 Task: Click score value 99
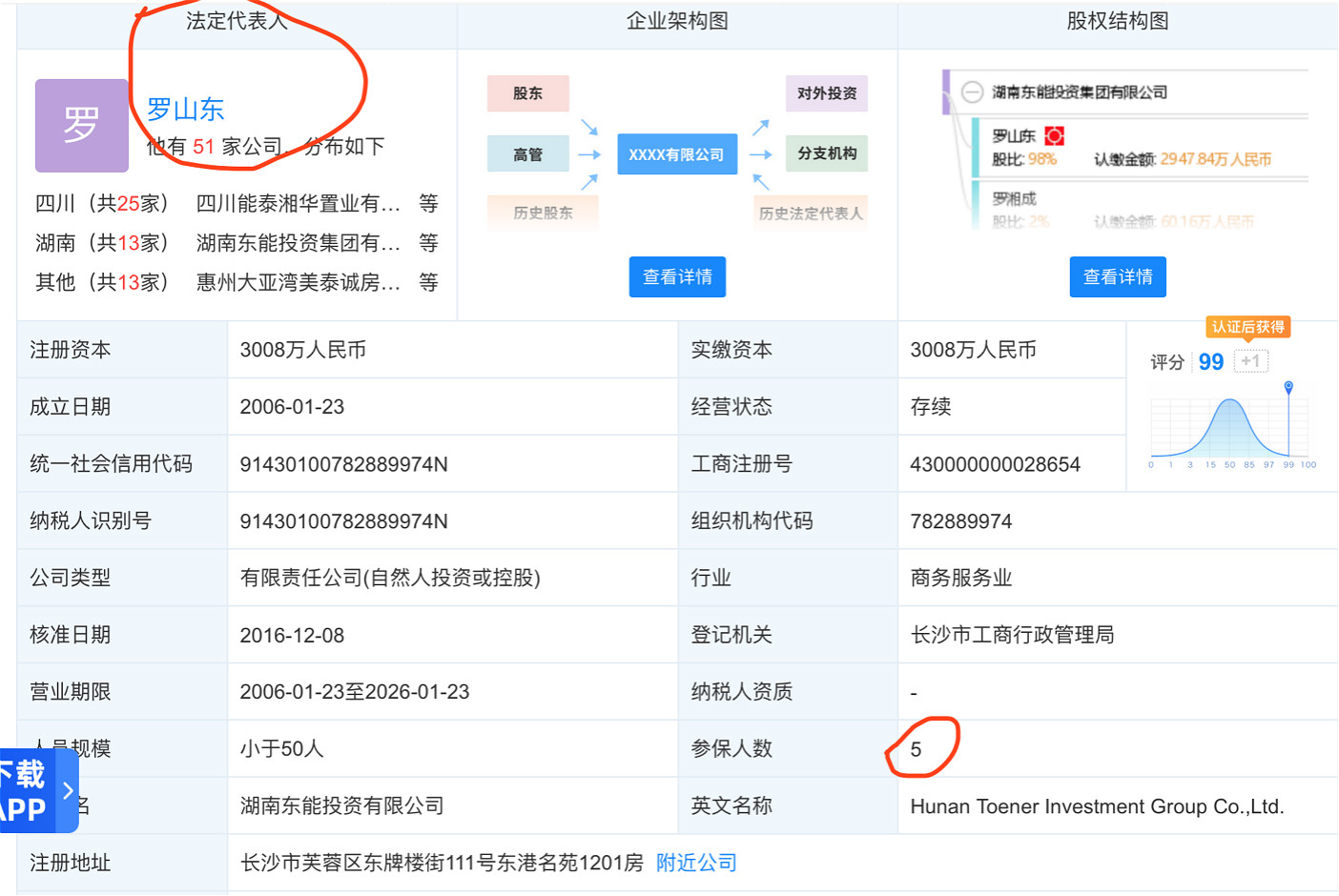(1211, 362)
